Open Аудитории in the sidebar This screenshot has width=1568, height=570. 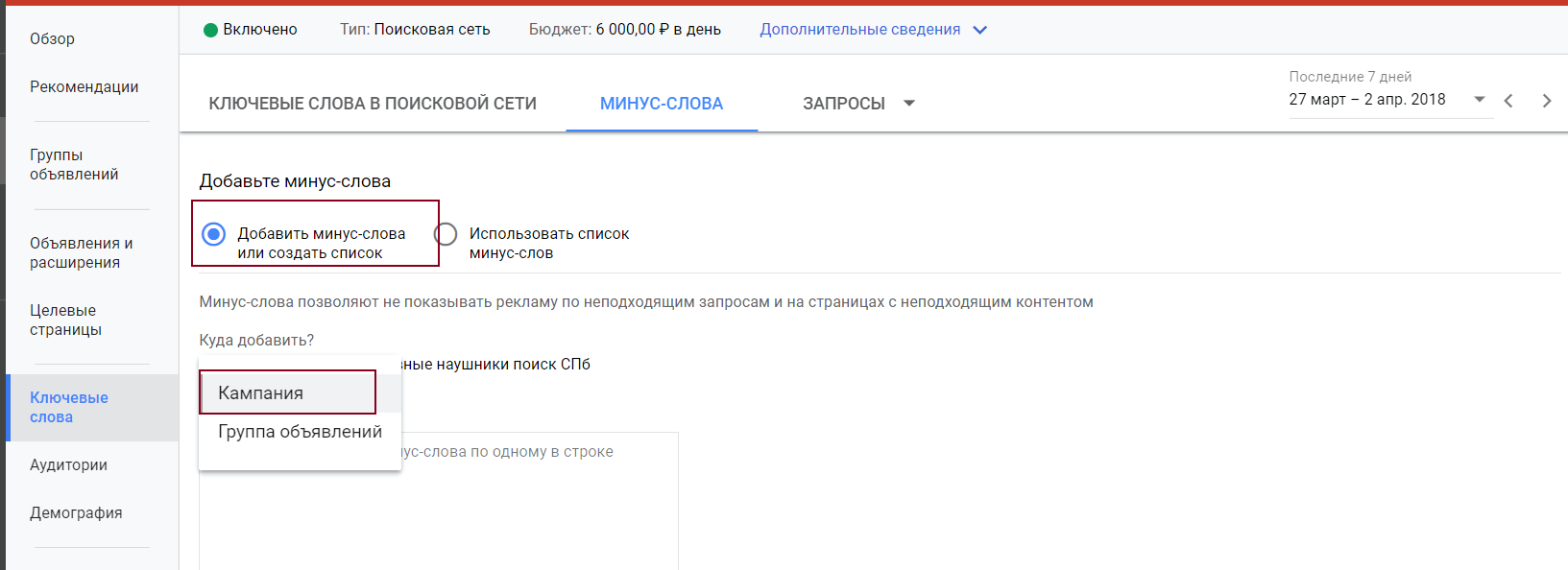coord(68,465)
